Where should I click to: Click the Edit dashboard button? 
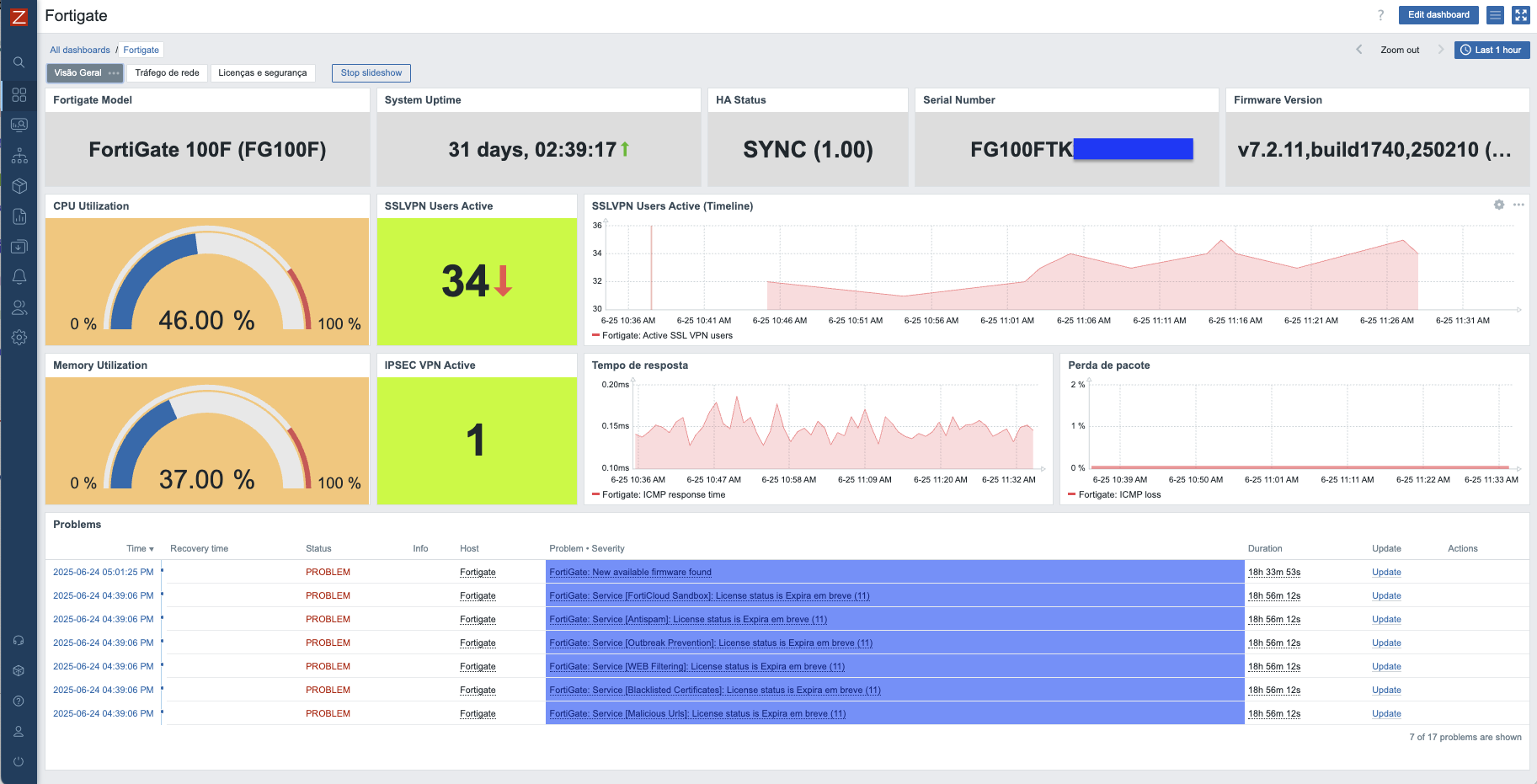point(1438,15)
